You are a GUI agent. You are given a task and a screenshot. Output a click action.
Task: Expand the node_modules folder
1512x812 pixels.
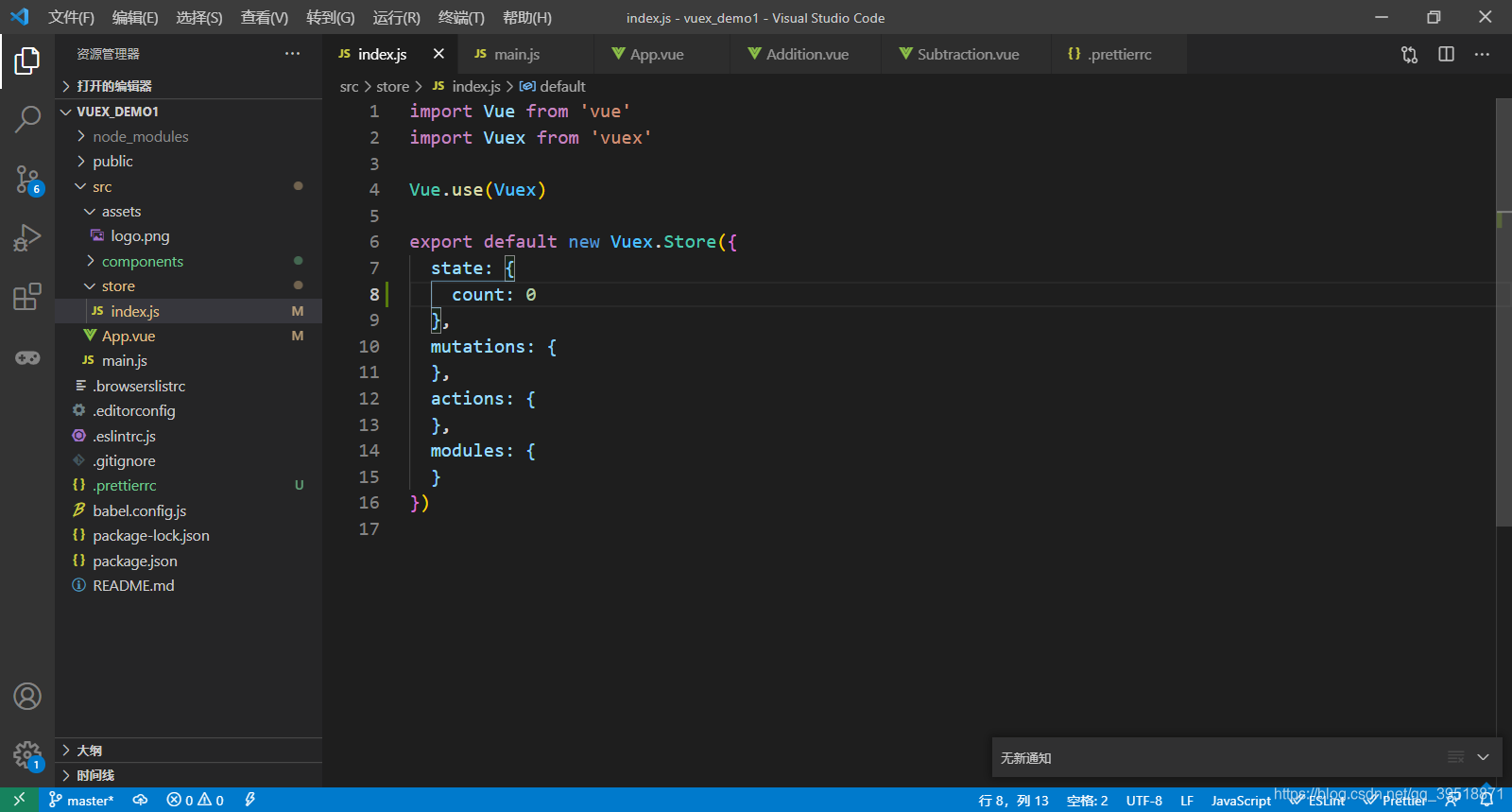[x=188, y=136]
